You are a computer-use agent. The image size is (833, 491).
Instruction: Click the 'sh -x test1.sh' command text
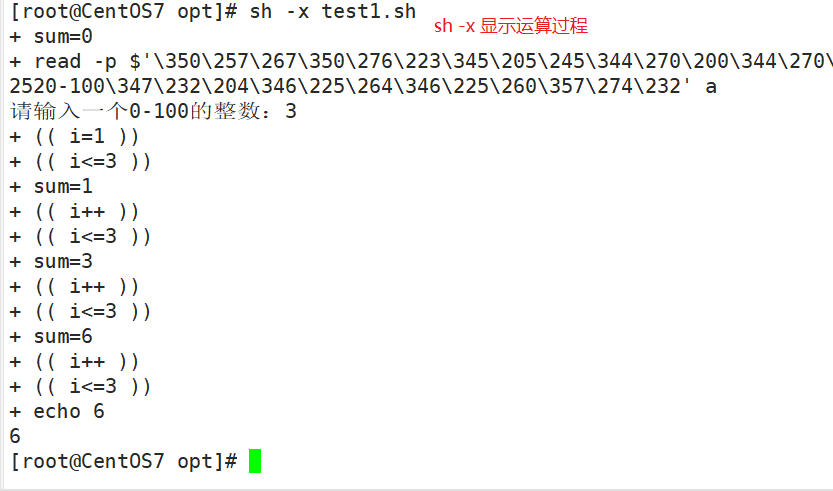coord(333,11)
